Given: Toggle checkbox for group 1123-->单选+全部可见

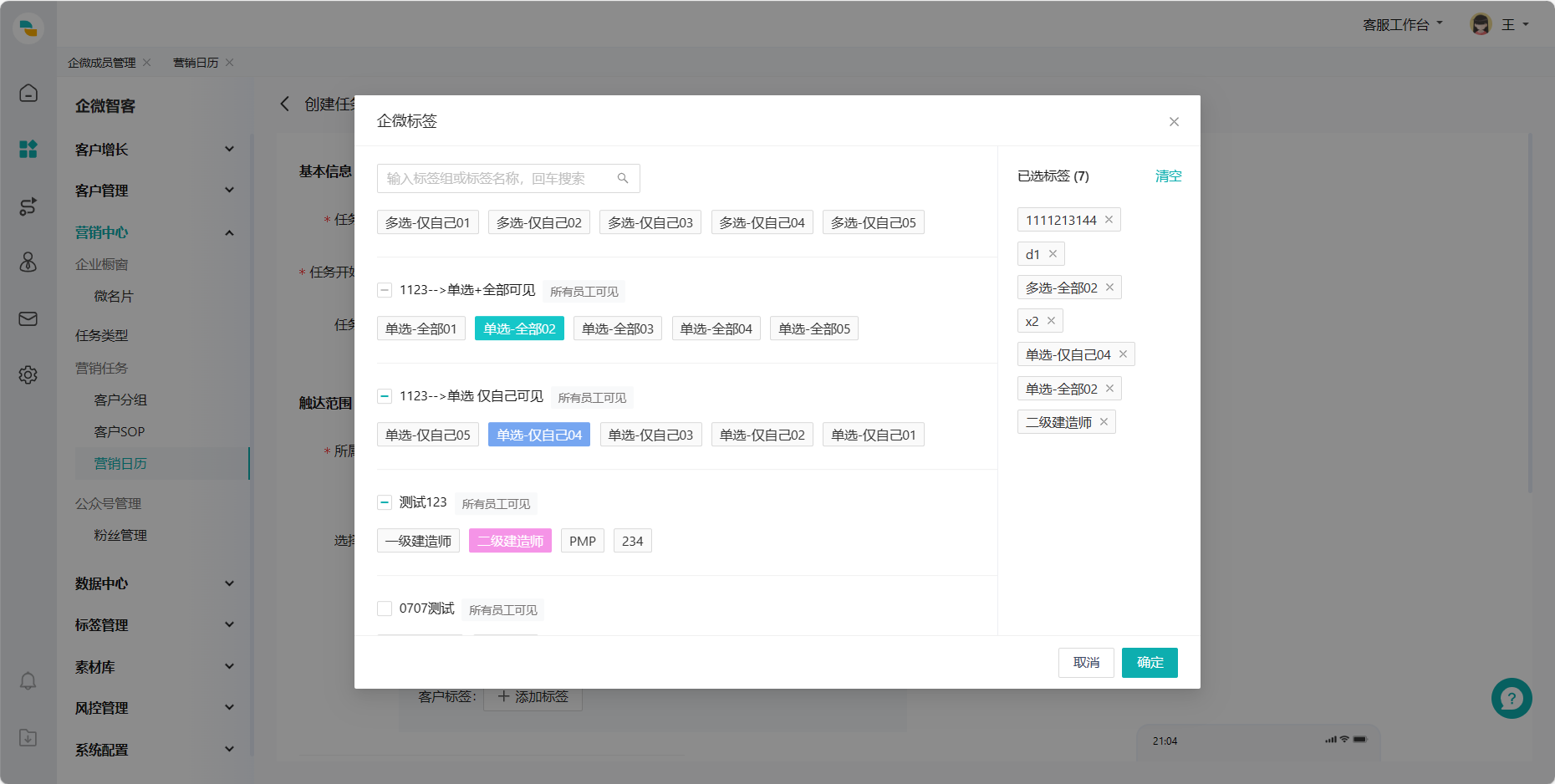Looking at the screenshot, I should point(385,290).
